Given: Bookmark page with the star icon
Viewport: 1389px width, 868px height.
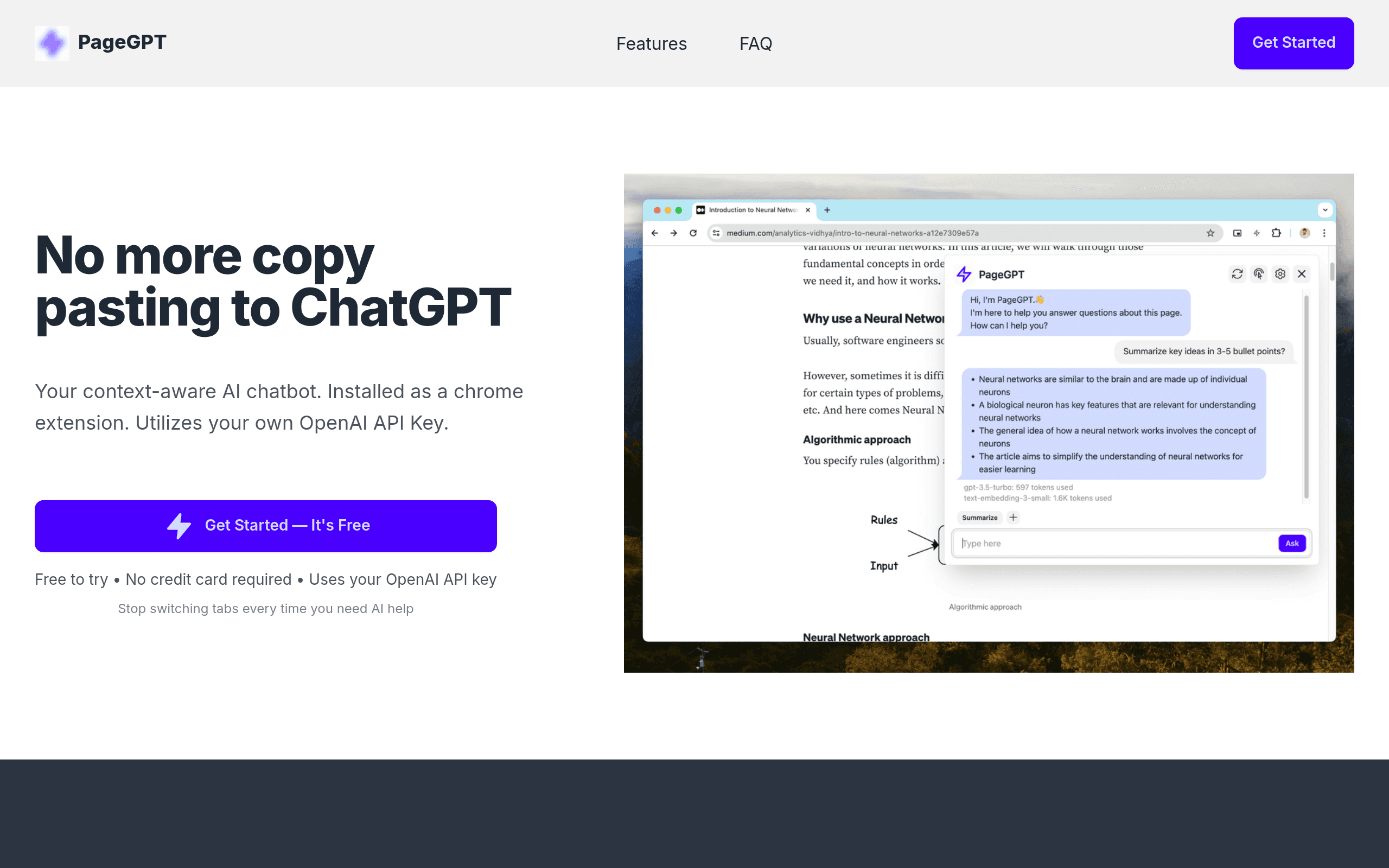Looking at the screenshot, I should coord(1210,233).
